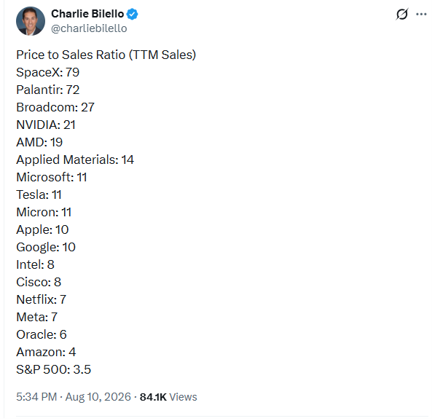The image size is (432, 419).
Task: Open the three-dot more options menu
Action: [421, 14]
